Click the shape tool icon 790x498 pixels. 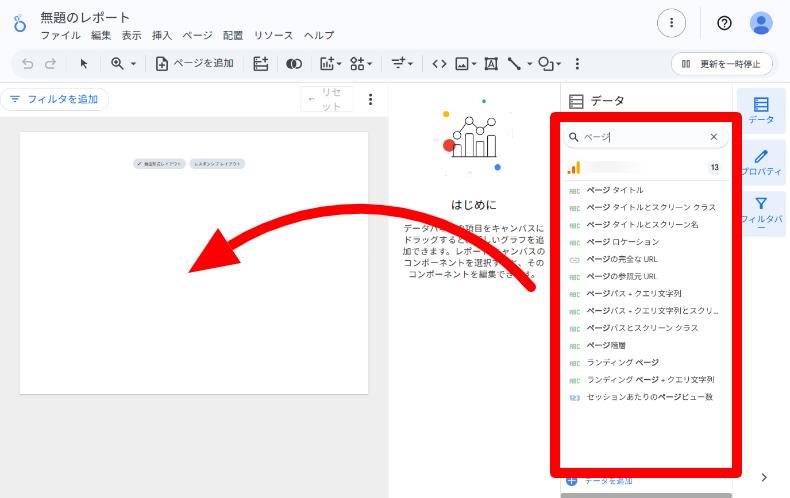pyautogui.click(x=546, y=64)
